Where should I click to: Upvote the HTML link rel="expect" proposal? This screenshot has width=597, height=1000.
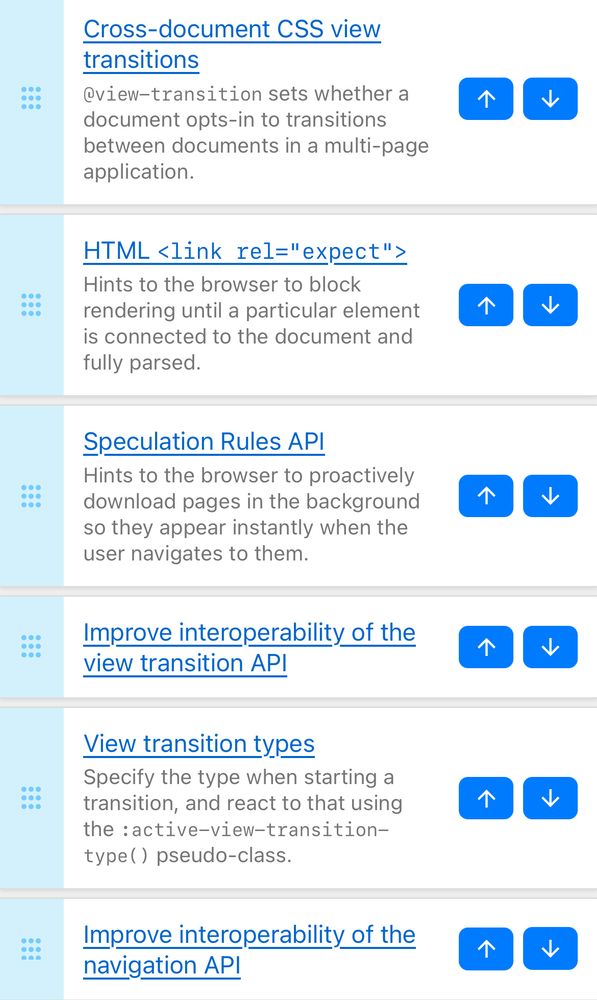coord(485,305)
